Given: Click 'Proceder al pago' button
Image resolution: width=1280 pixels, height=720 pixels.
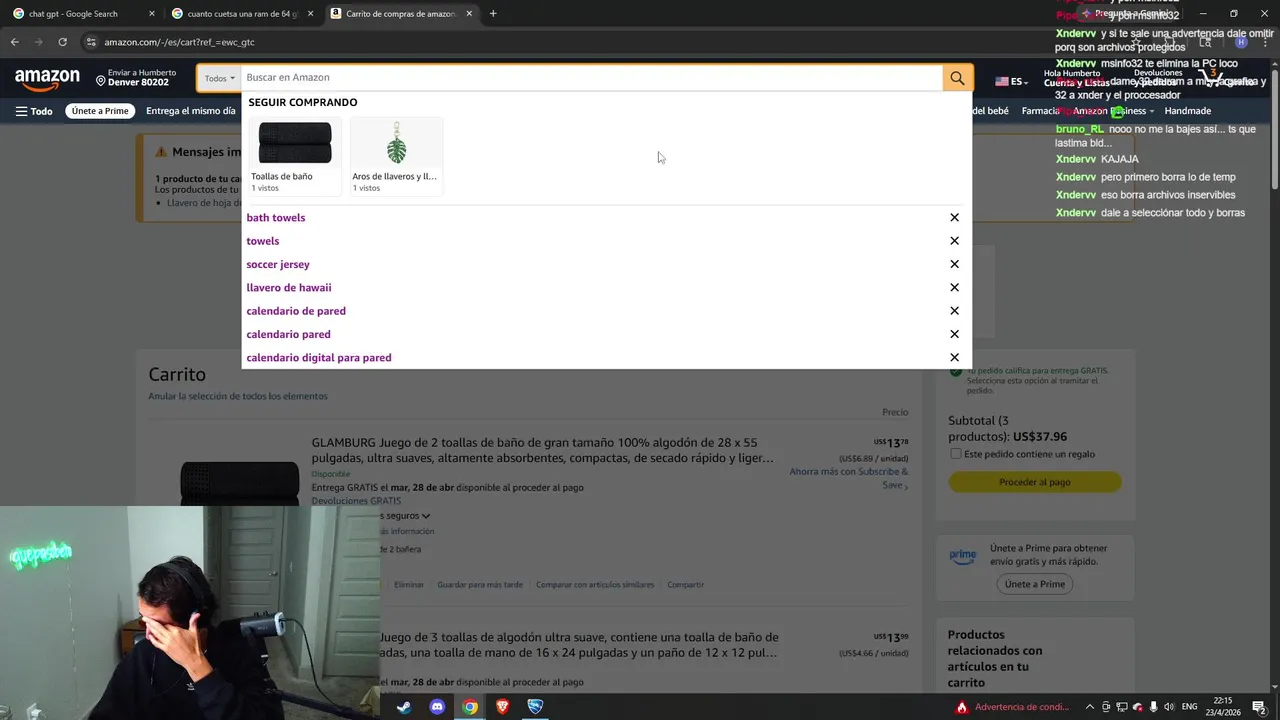Looking at the screenshot, I should coord(1035,482).
